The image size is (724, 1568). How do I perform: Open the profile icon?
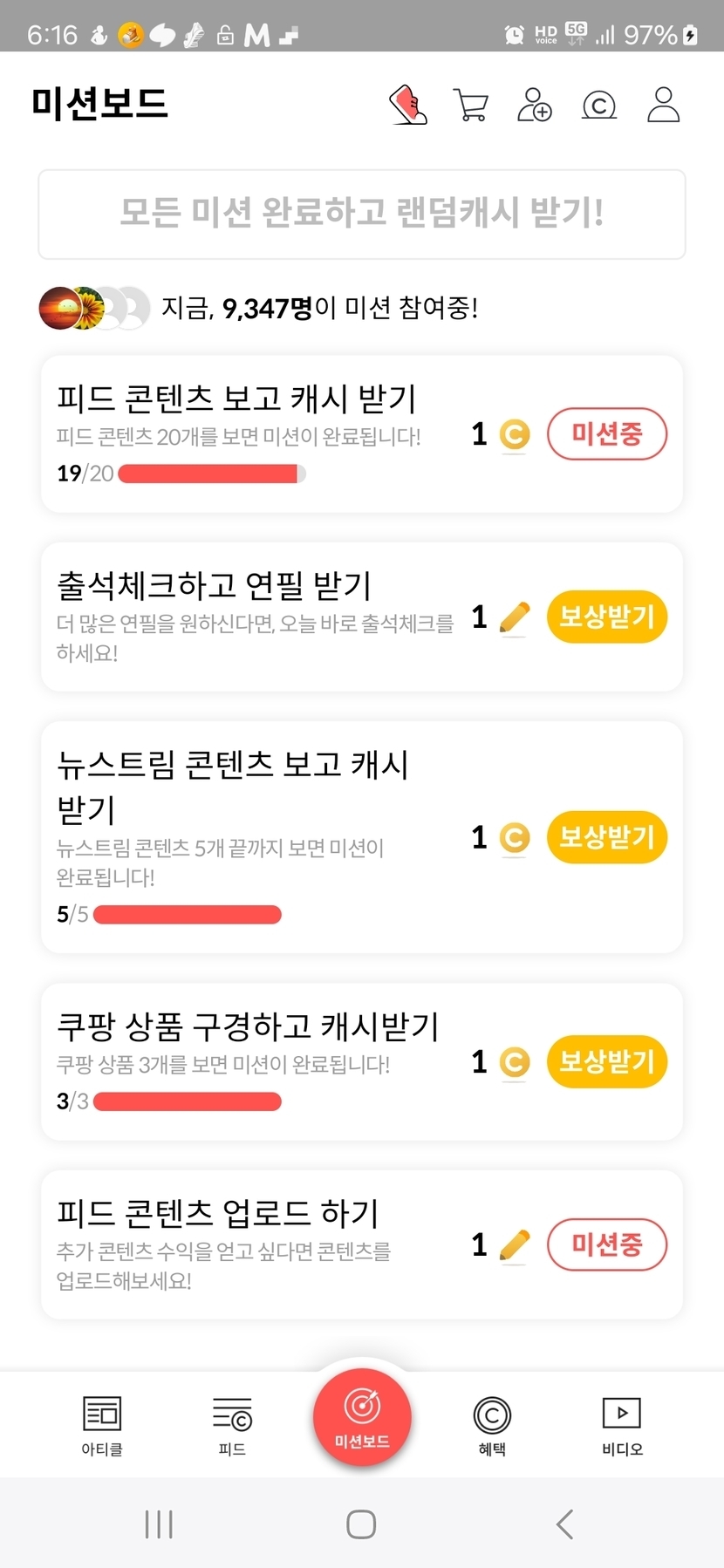point(663,105)
